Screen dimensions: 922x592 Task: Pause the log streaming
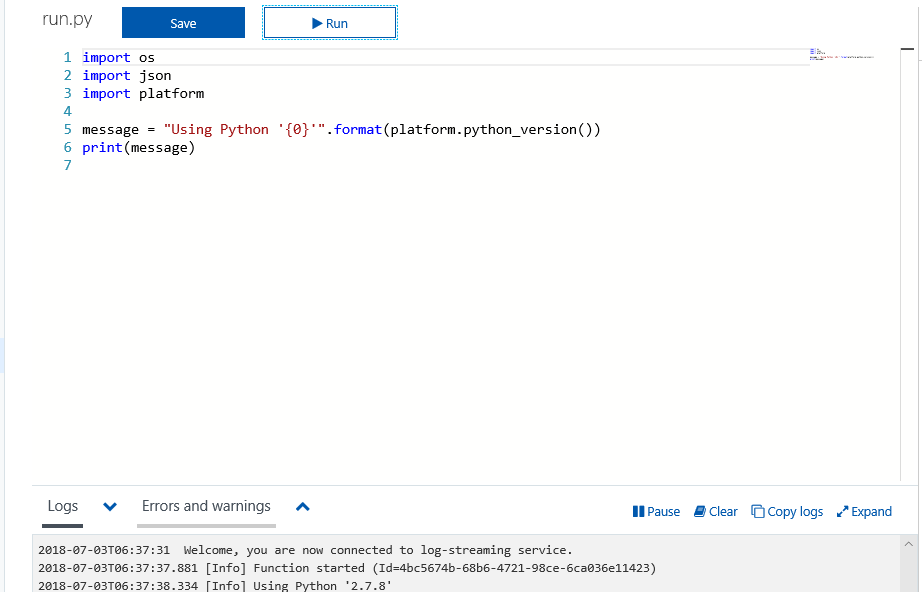click(x=656, y=511)
